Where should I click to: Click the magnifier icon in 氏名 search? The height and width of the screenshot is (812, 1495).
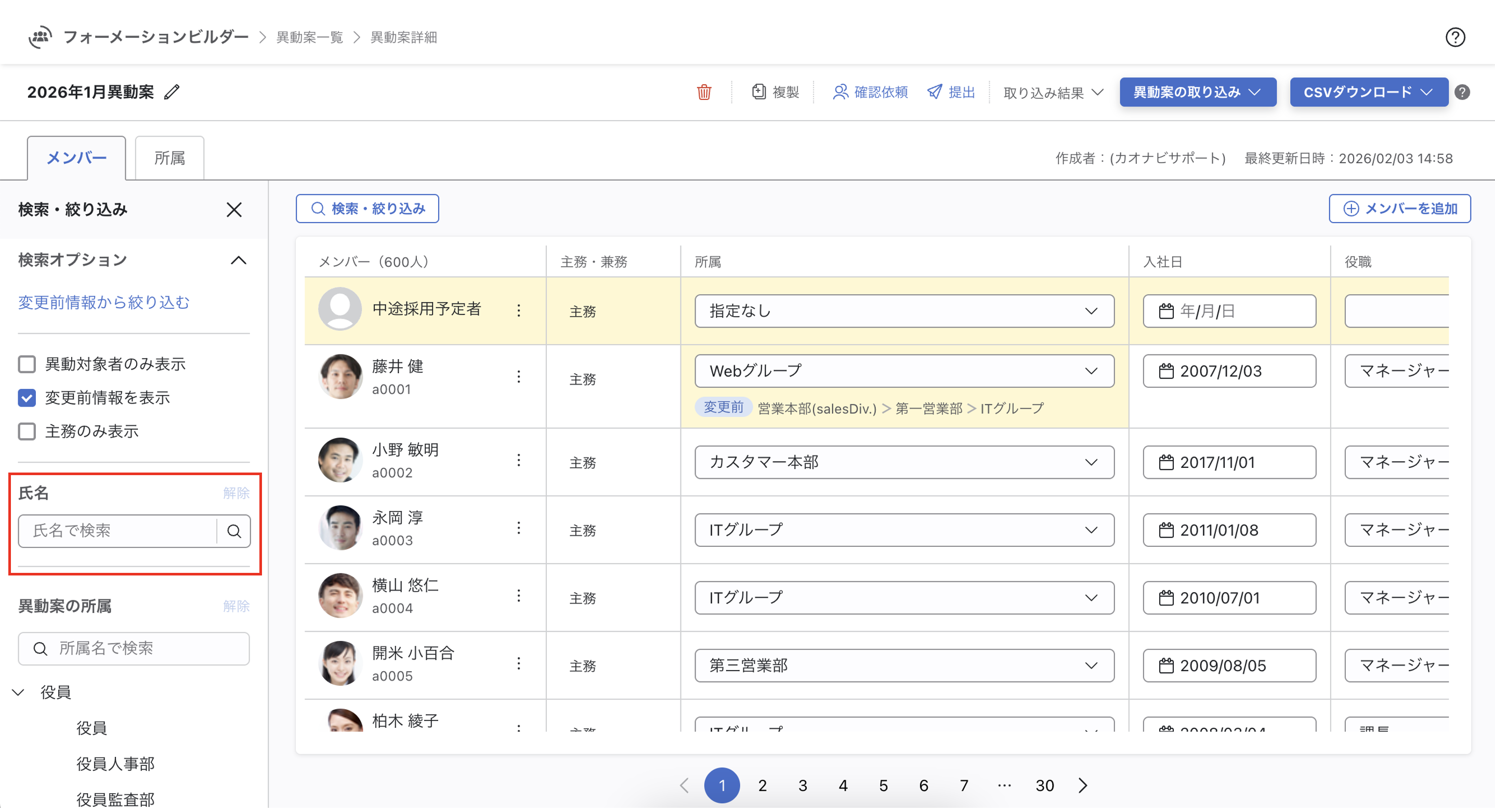pyautogui.click(x=234, y=531)
